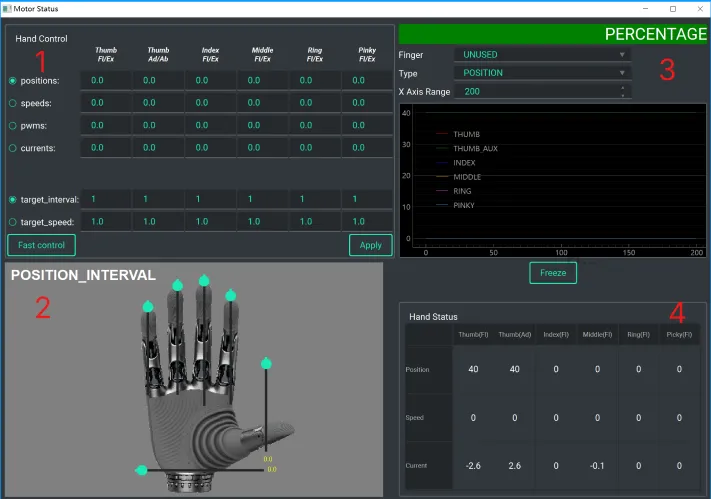
Task: Click the horizontal slider handle below the hand
Action: point(142,470)
